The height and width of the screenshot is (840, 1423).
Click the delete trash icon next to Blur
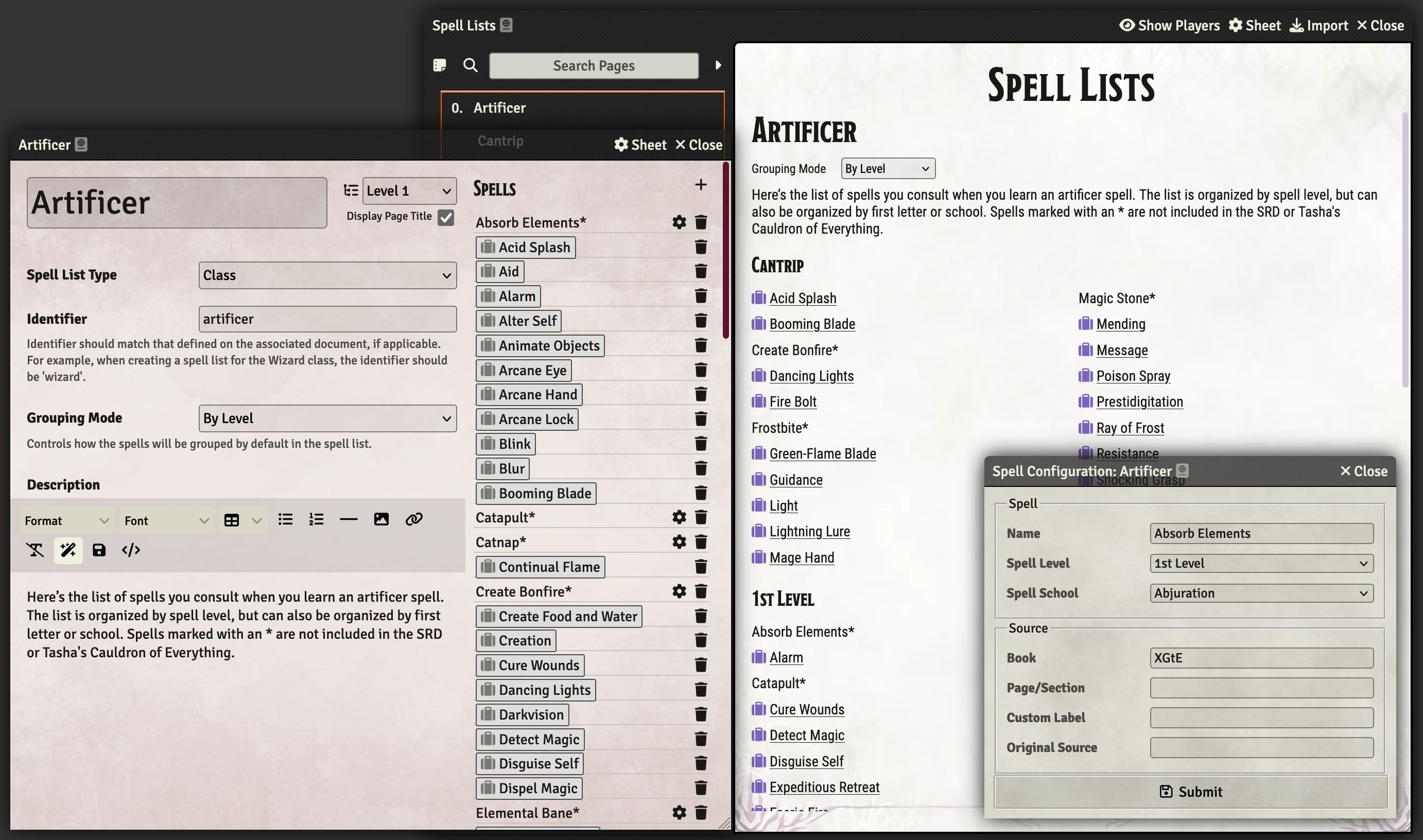pyautogui.click(x=700, y=468)
